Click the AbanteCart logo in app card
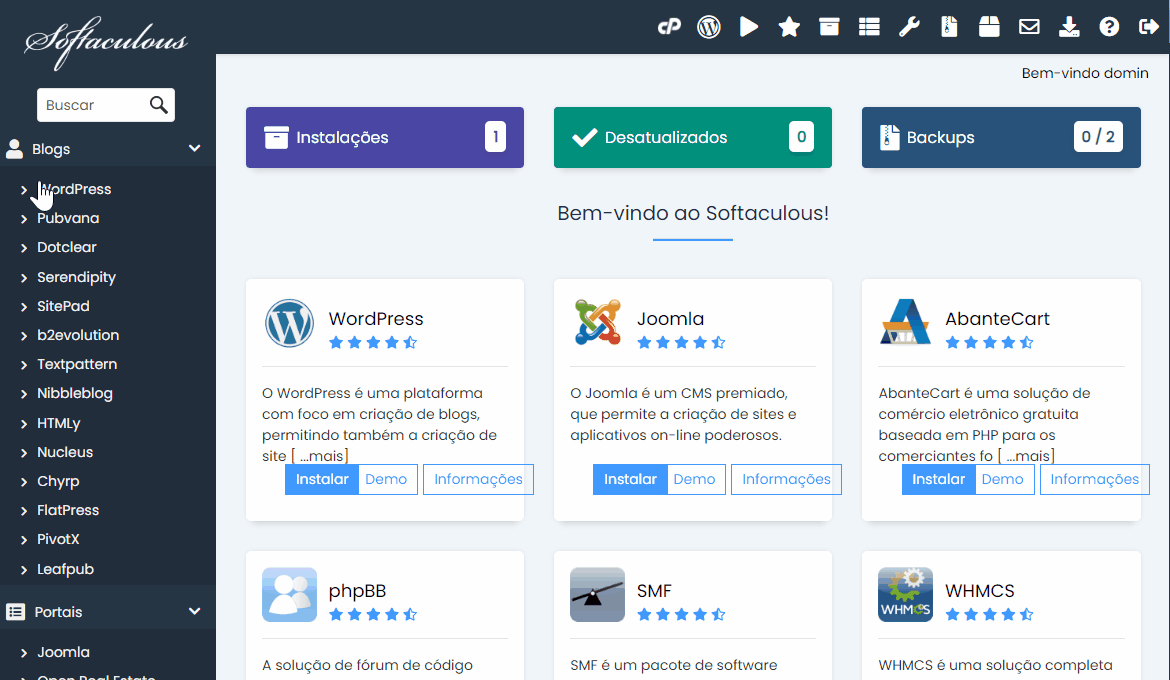1170x680 pixels. coord(905,322)
